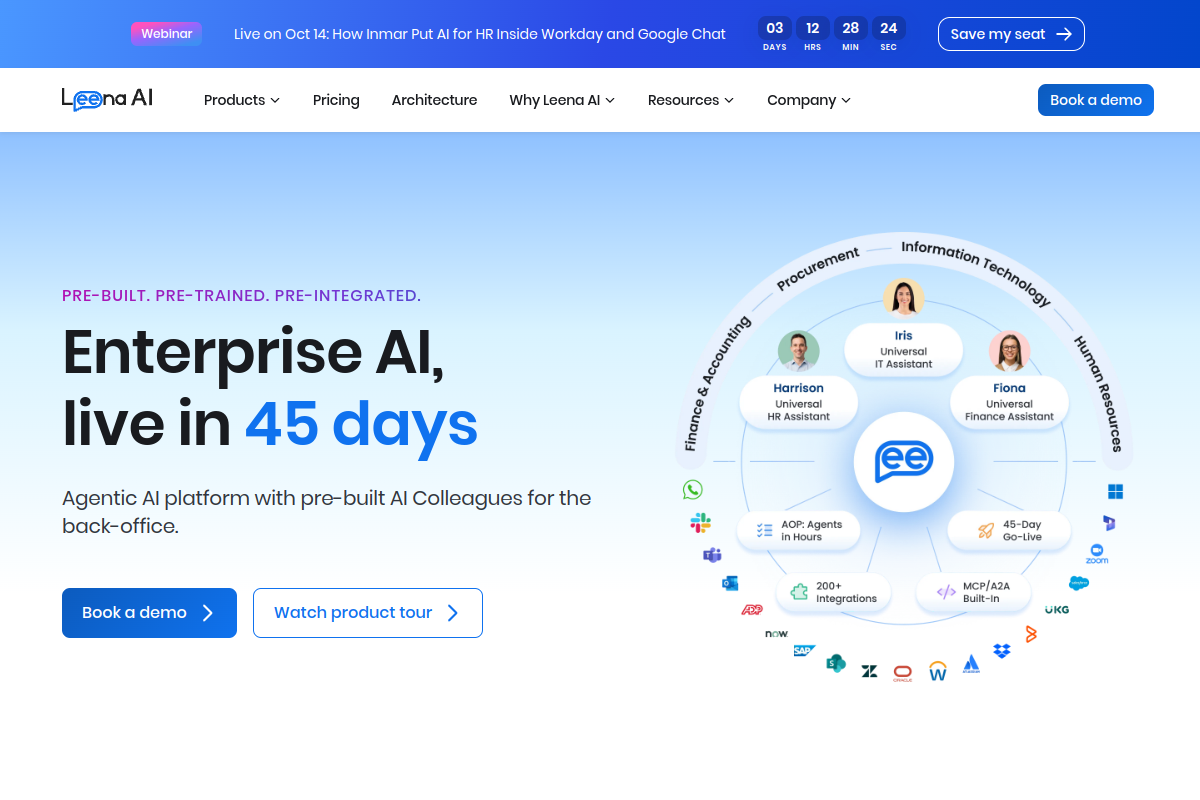Screen dimensions: 1200x800
Task: Click the SharePoint icon
Action: (836, 662)
